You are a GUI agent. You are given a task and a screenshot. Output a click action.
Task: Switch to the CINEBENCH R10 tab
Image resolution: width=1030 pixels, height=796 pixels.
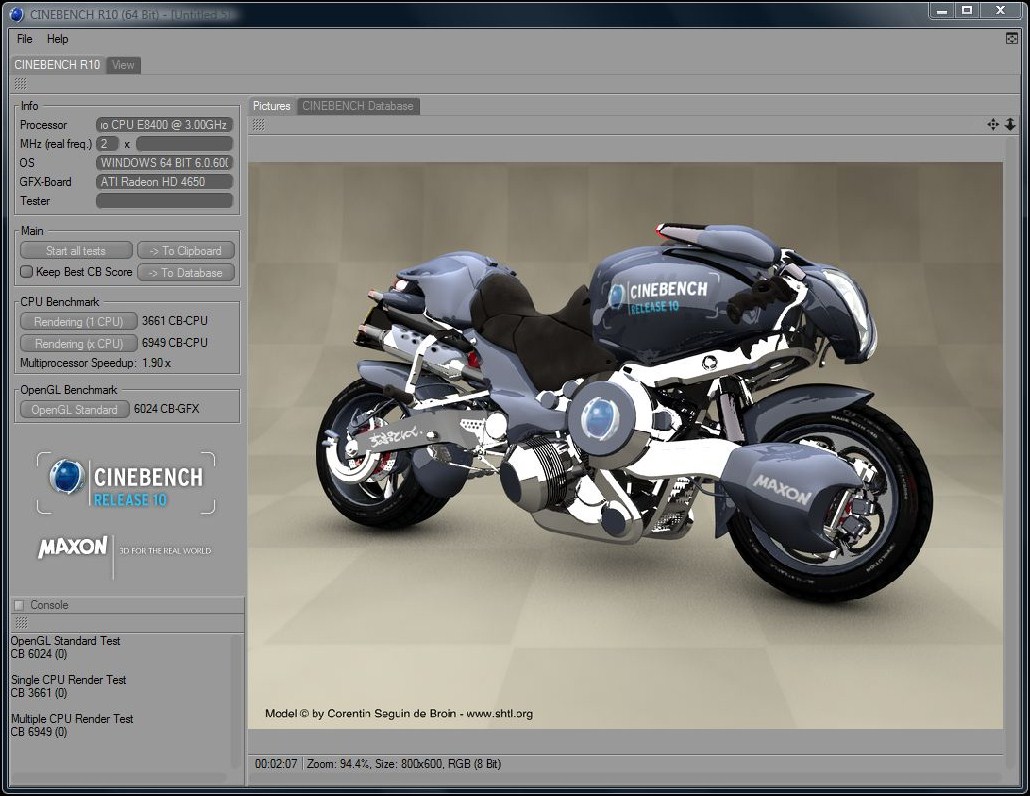click(x=57, y=64)
